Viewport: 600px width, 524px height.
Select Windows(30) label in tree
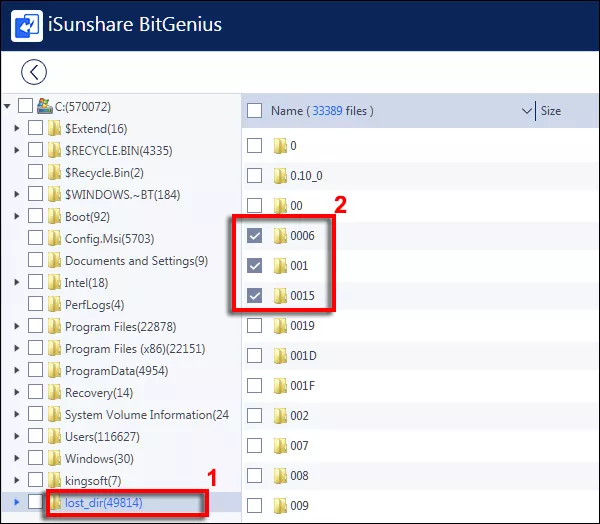[99, 459]
